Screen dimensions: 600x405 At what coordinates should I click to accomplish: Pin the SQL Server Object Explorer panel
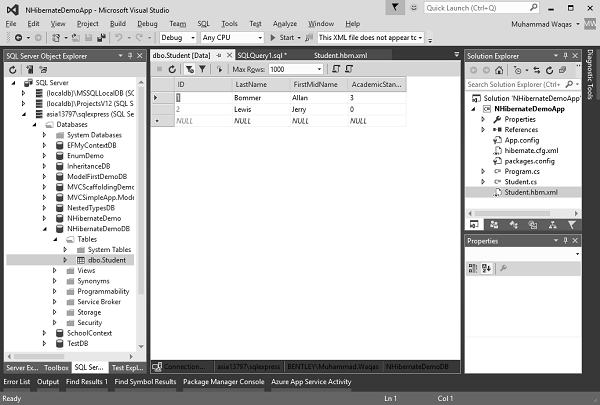tap(130, 56)
